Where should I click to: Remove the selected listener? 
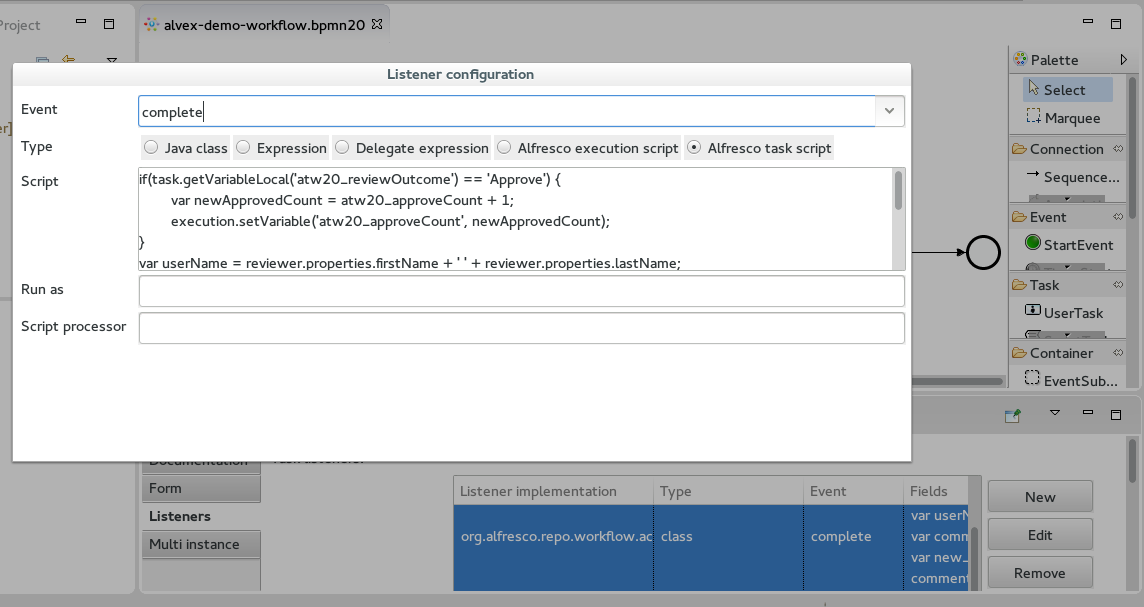pyautogui.click(x=1039, y=573)
